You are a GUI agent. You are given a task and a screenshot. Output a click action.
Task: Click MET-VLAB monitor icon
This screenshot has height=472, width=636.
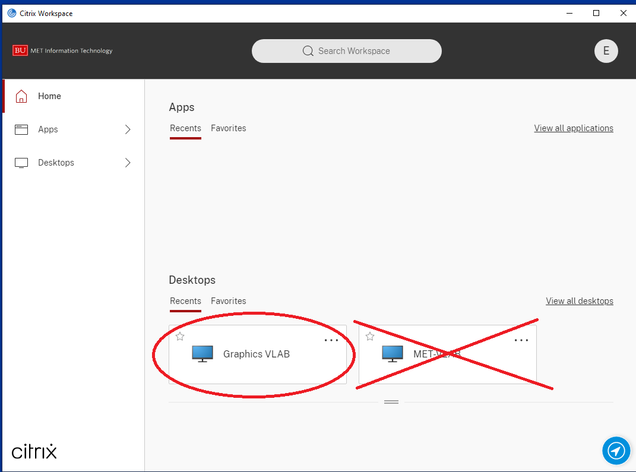(x=392, y=354)
